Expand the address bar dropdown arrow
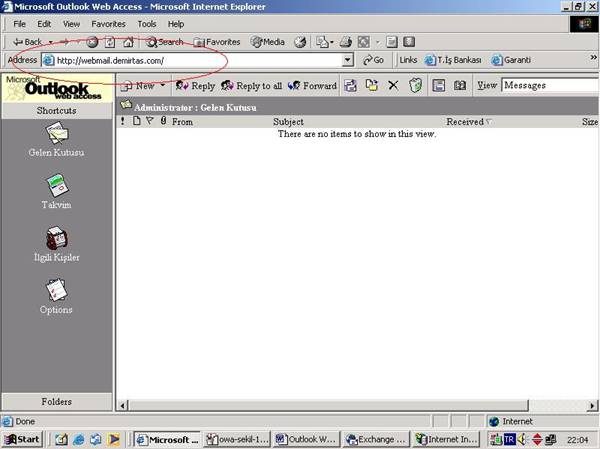The width and height of the screenshot is (600, 449). coord(347,60)
